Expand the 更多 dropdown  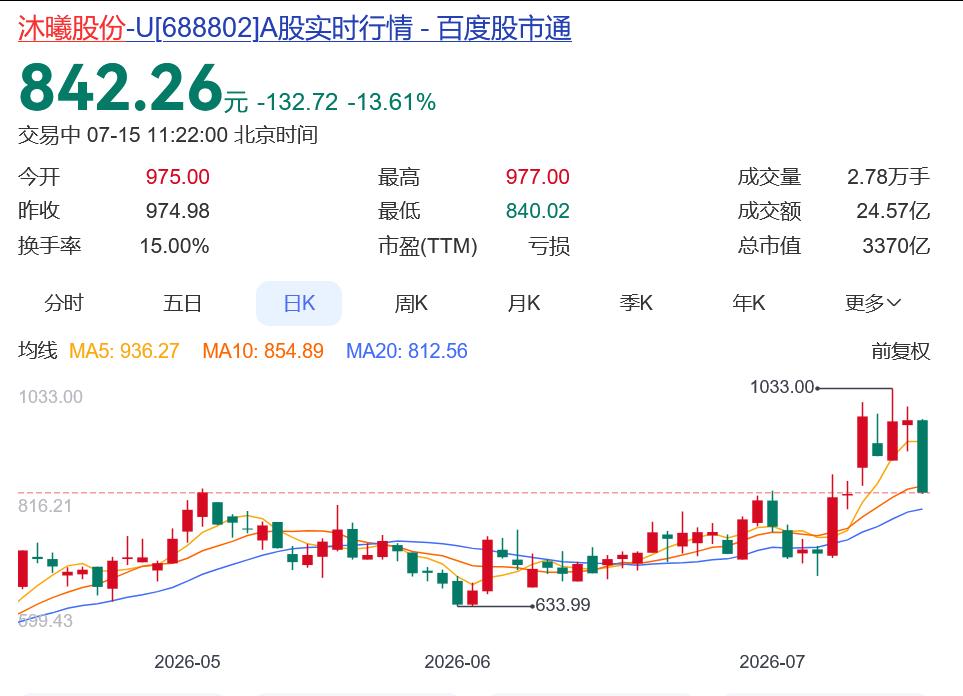[872, 303]
